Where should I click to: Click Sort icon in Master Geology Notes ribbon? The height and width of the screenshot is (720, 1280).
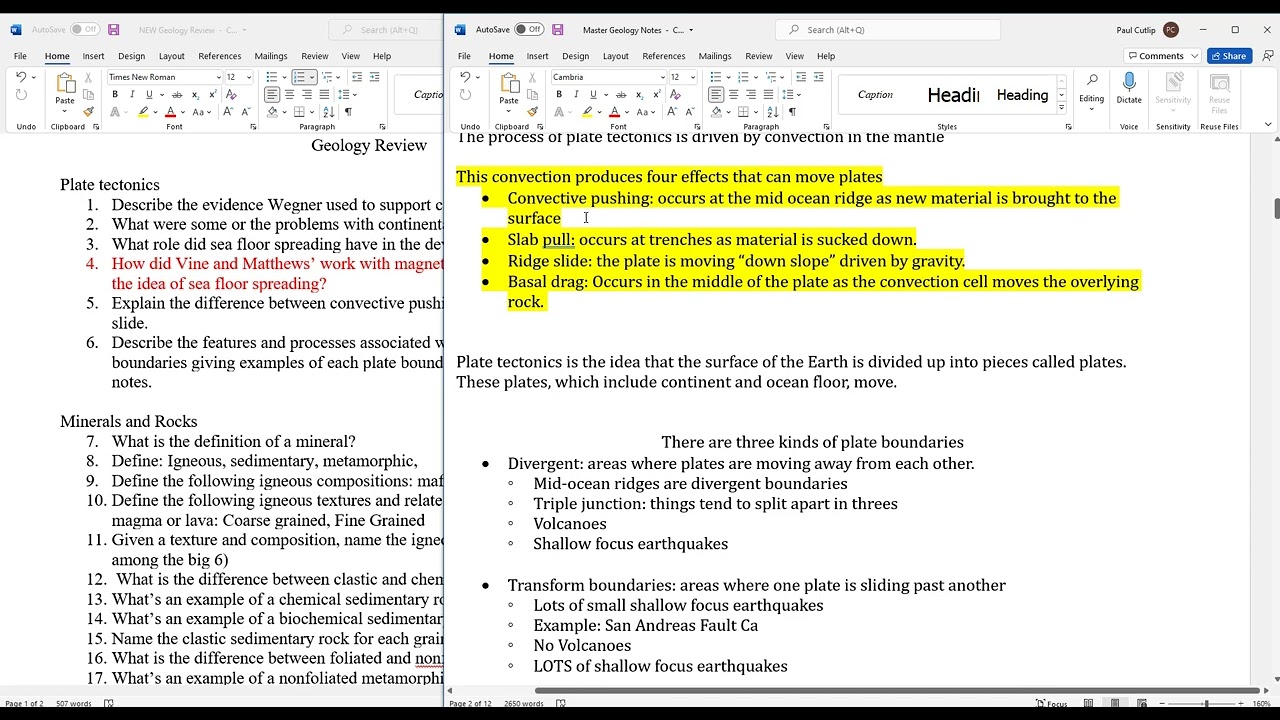click(x=774, y=112)
